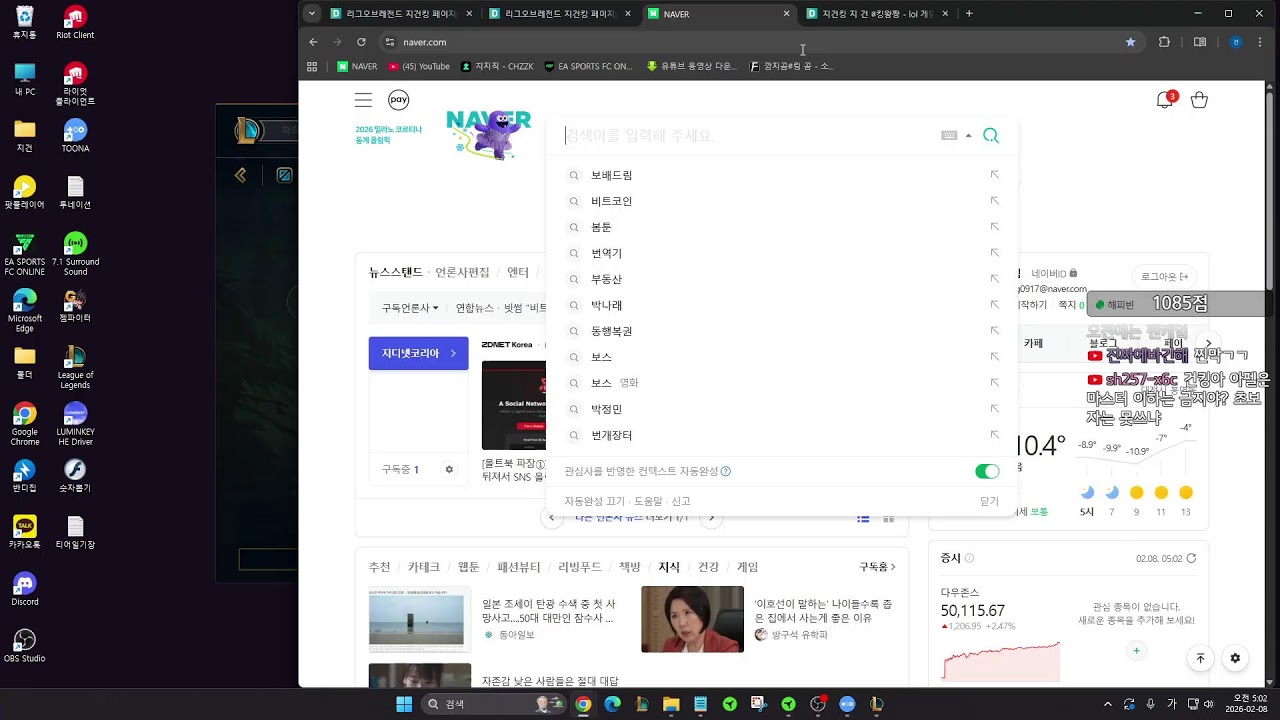Open the on-screen keyboard icon in search box
1280x720 pixels.
click(x=949, y=136)
